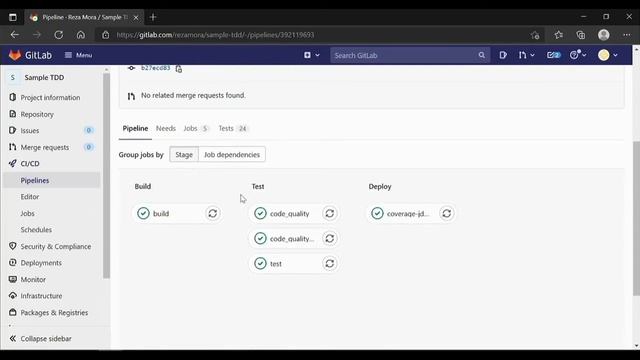Open Schedules in sidebar
The height and width of the screenshot is (360, 640).
pos(36,230)
